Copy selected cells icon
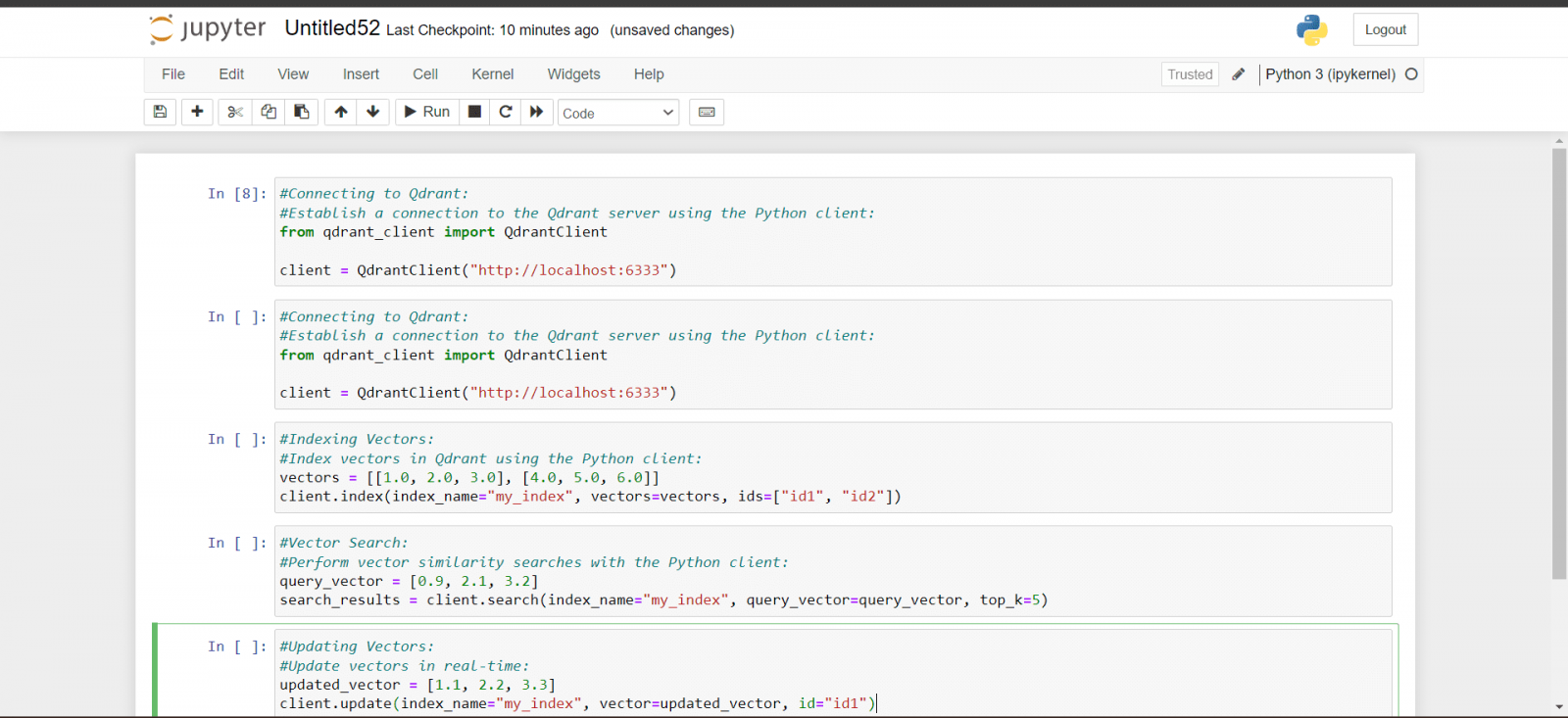 [x=269, y=112]
